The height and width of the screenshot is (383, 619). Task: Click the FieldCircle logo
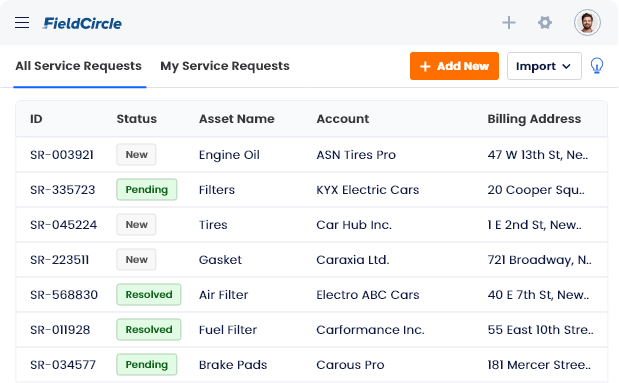pyautogui.click(x=82, y=23)
